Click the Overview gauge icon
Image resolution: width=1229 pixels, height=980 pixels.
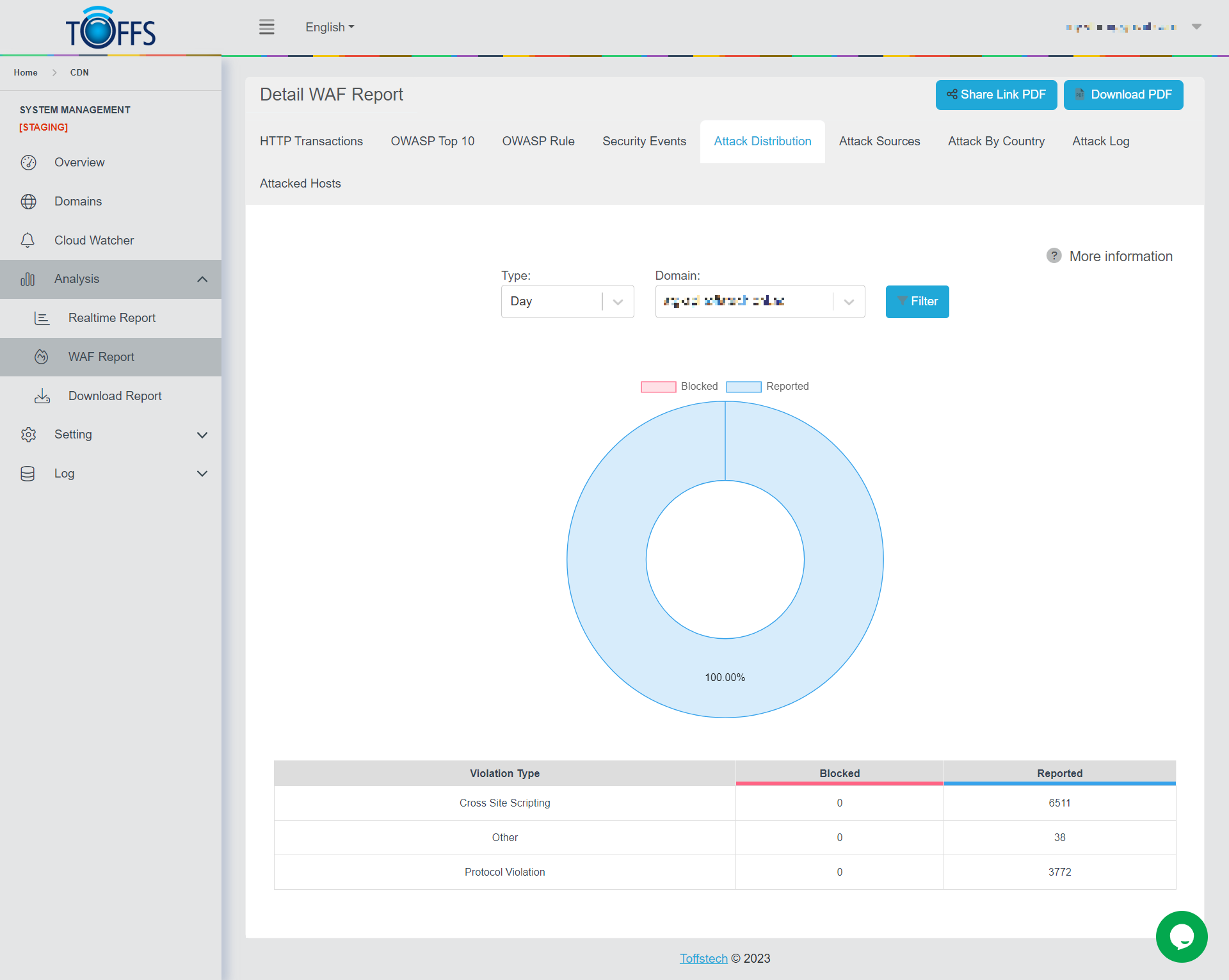28,163
